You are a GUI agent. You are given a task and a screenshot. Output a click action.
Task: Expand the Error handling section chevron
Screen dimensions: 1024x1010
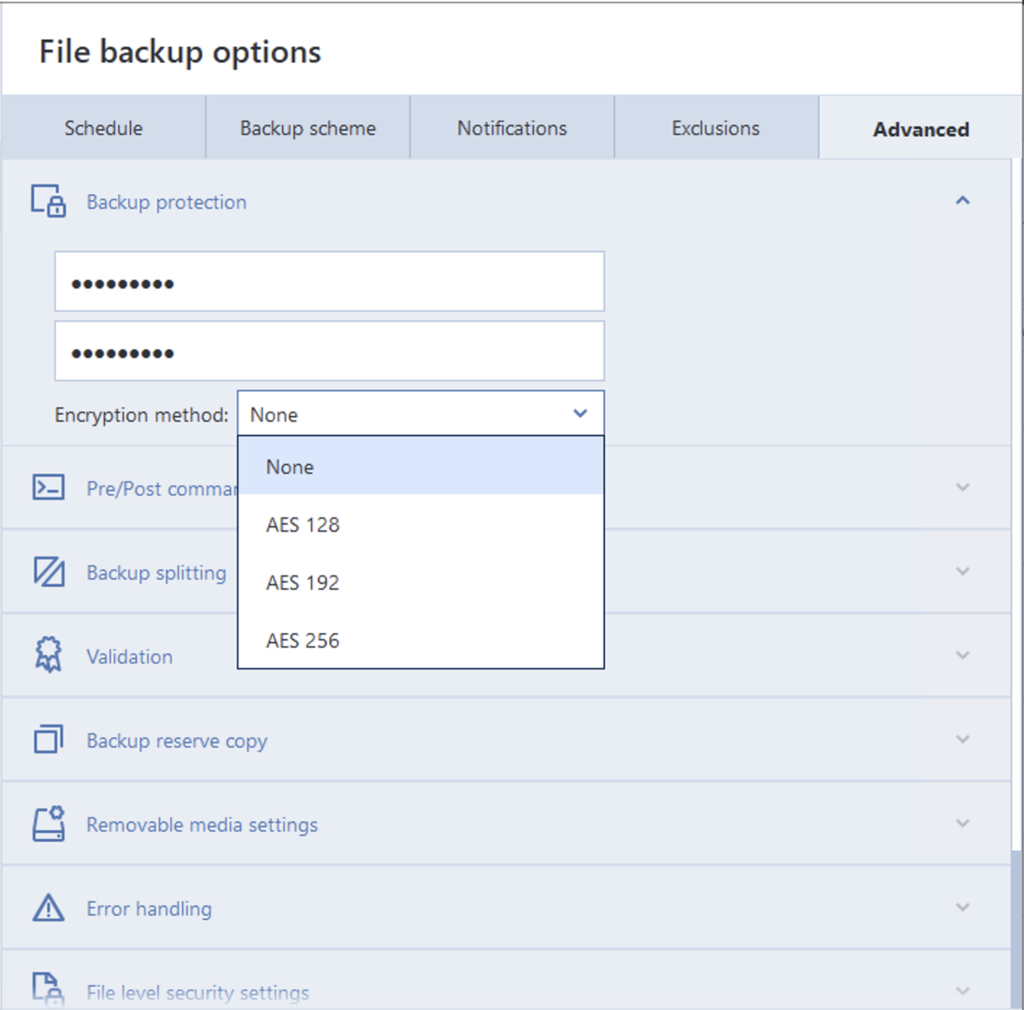point(962,907)
